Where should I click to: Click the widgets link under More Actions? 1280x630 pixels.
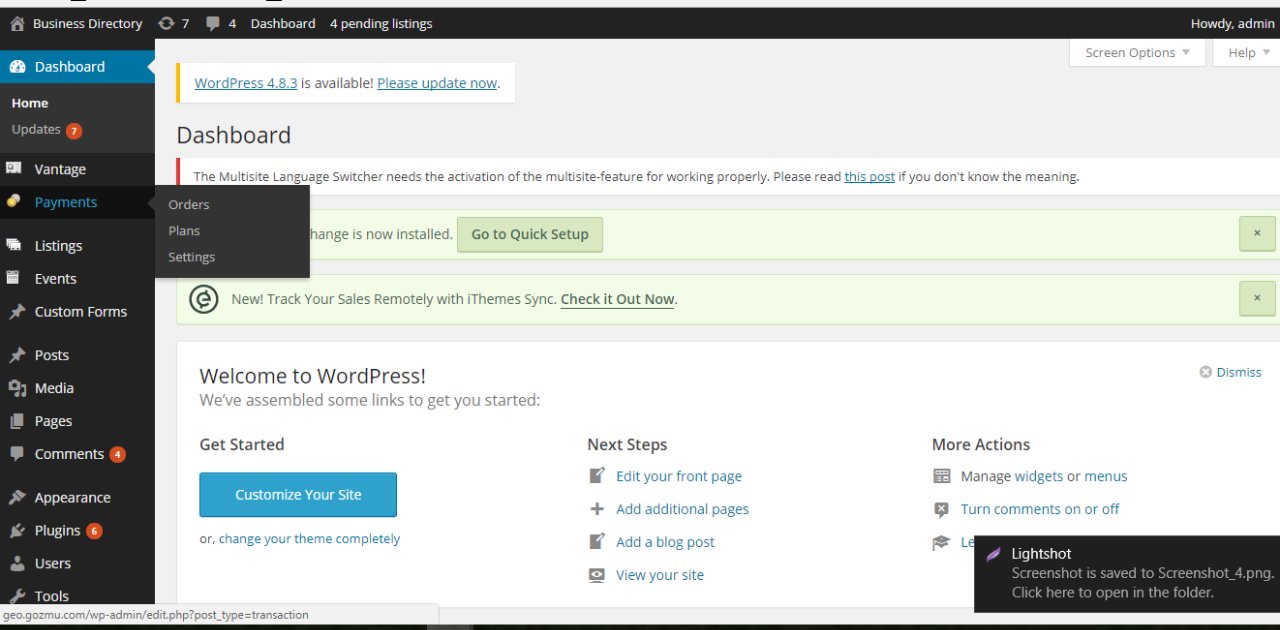coord(1039,476)
